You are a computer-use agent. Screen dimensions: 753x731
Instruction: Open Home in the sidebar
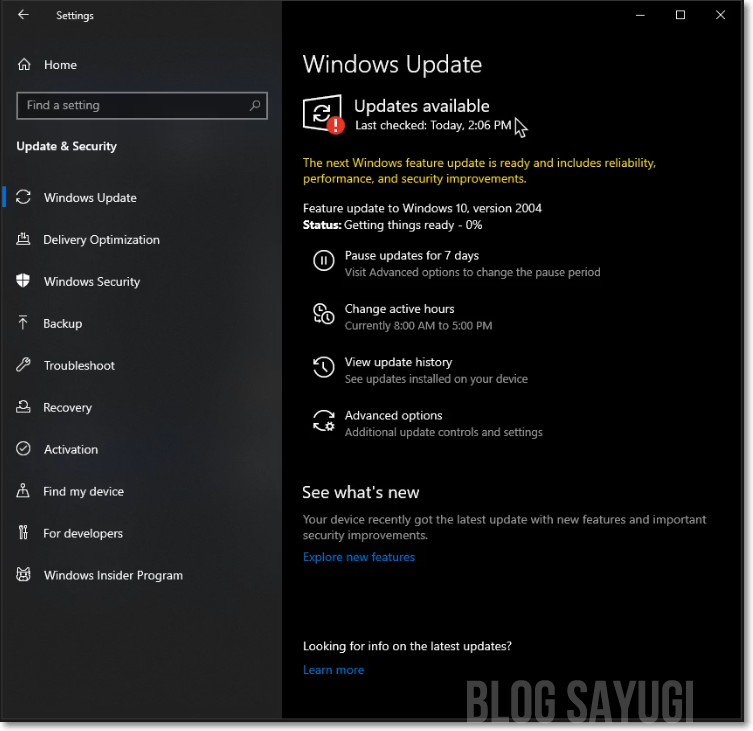click(x=60, y=65)
